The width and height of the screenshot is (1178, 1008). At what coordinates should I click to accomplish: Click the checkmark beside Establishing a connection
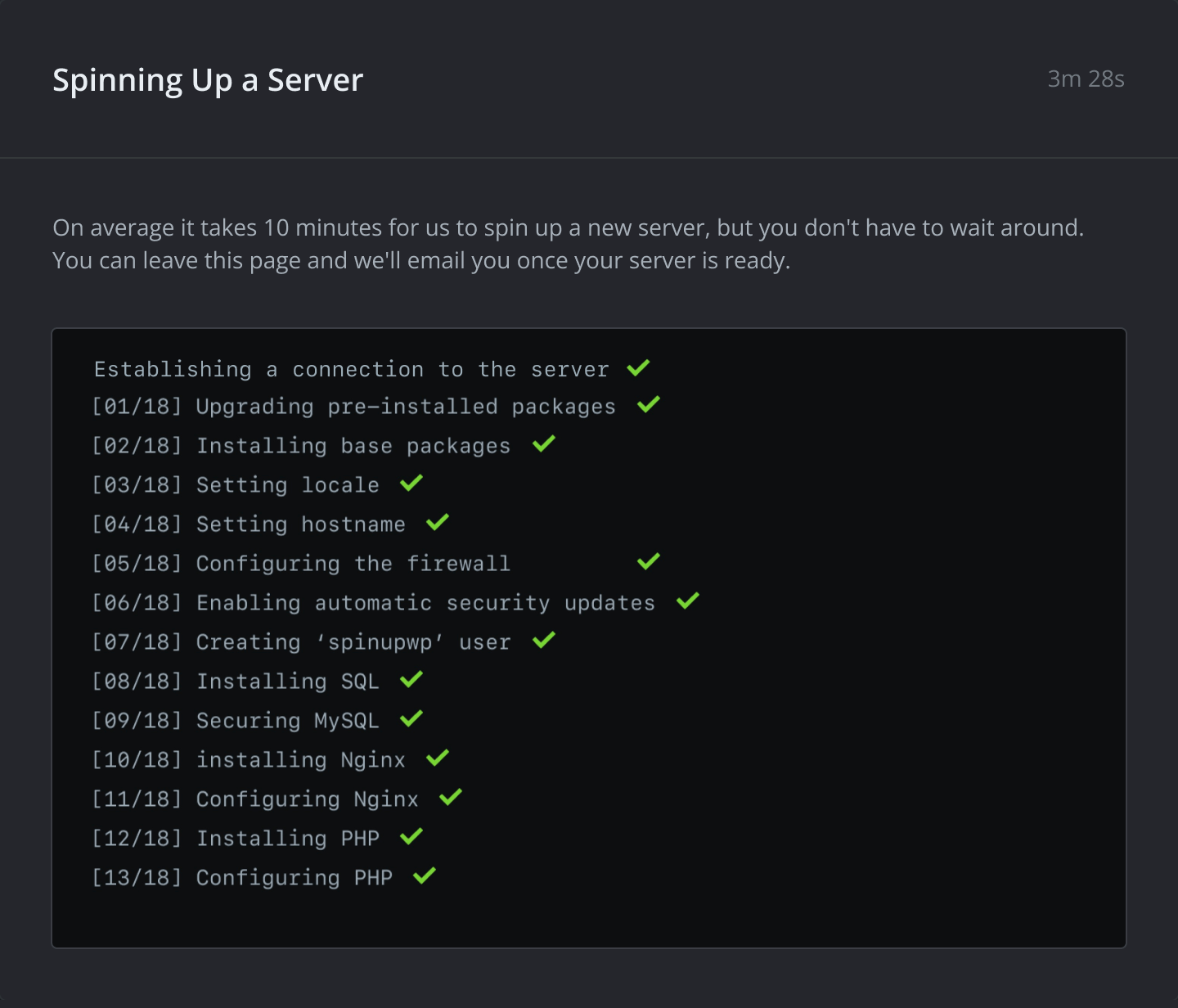(x=638, y=368)
